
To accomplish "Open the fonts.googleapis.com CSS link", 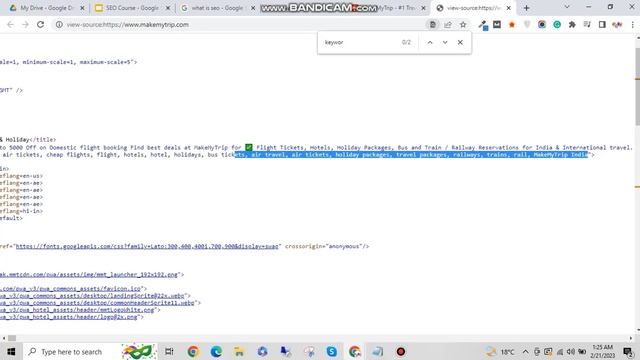I will pyautogui.click(x=147, y=246).
